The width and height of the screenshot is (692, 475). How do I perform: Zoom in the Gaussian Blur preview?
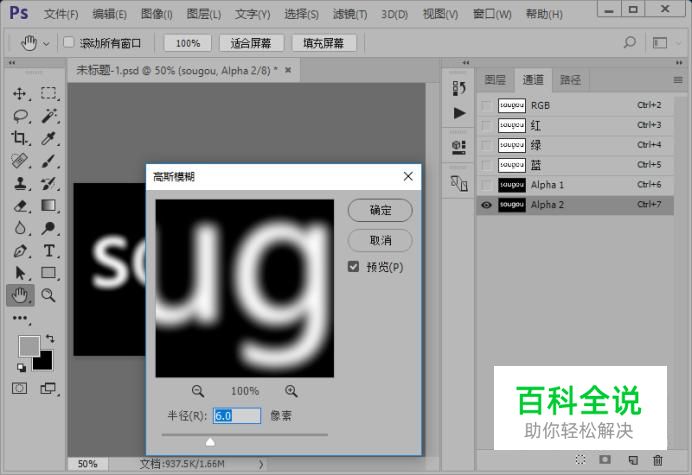pyautogui.click(x=291, y=391)
